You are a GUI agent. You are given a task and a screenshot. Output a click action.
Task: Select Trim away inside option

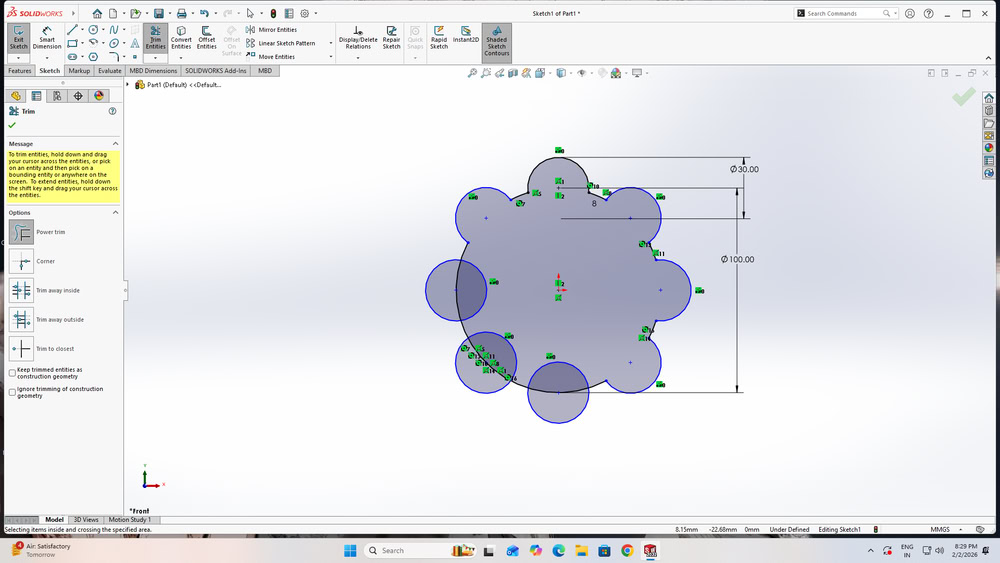[x=21, y=291]
